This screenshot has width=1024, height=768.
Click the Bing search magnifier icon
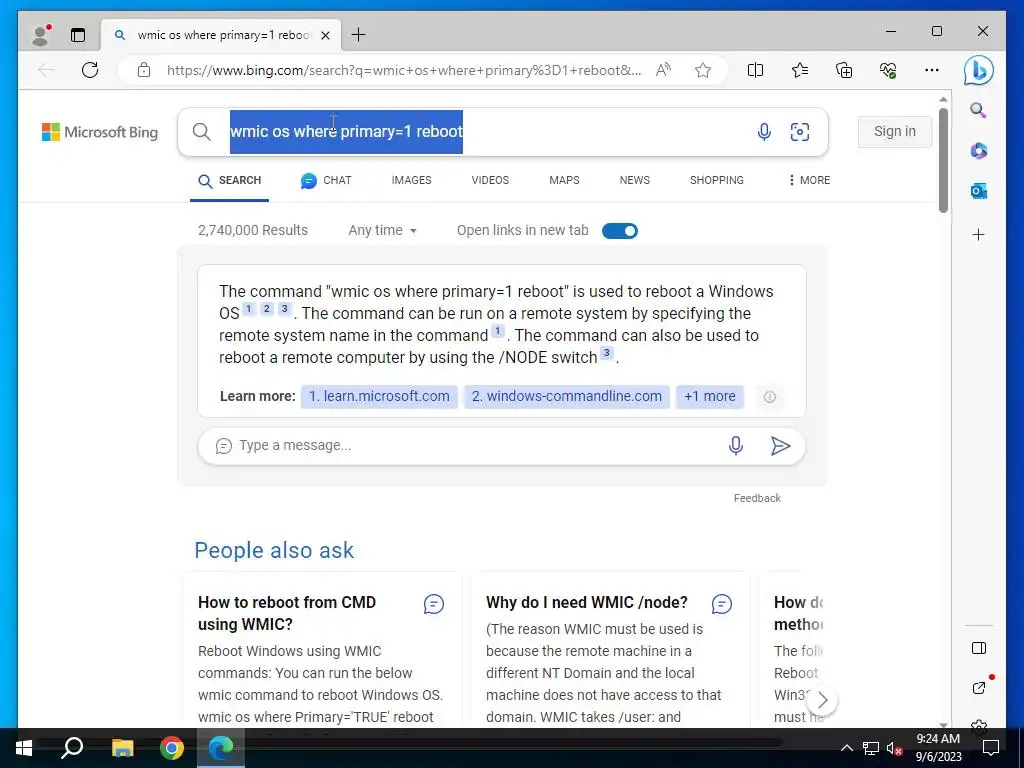click(x=202, y=132)
